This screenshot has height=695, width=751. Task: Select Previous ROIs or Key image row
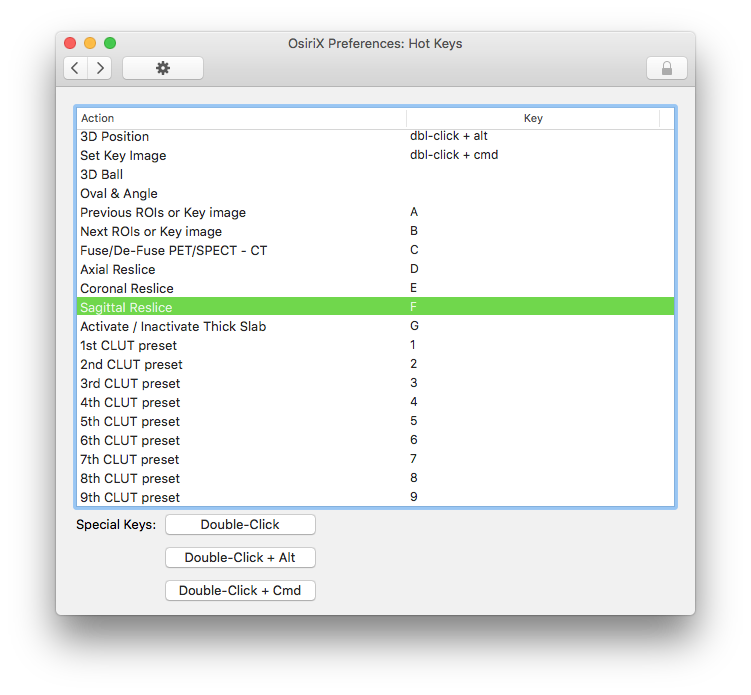[x=376, y=213]
